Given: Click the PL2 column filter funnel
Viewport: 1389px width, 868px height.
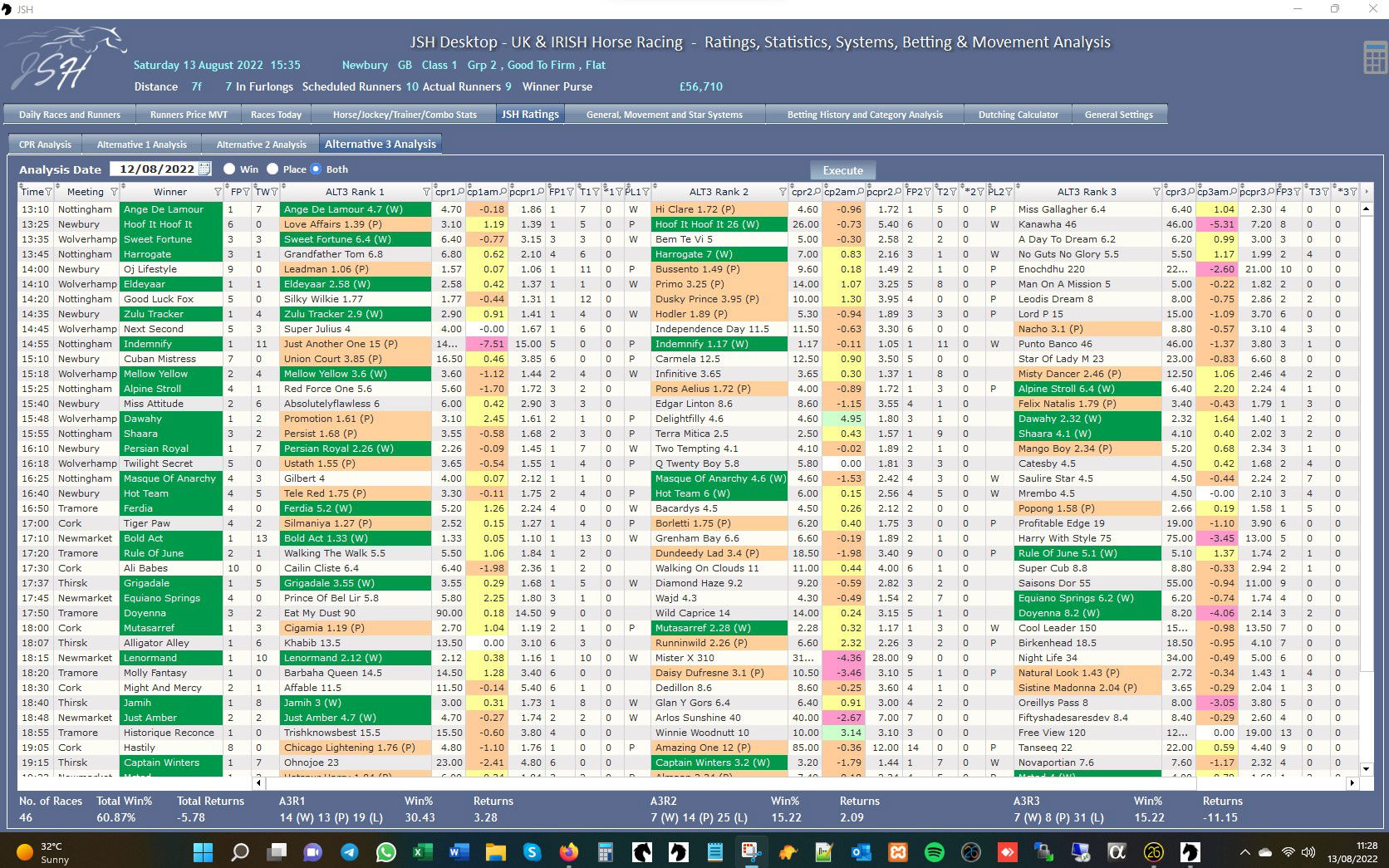Looking at the screenshot, I should click(x=1008, y=192).
